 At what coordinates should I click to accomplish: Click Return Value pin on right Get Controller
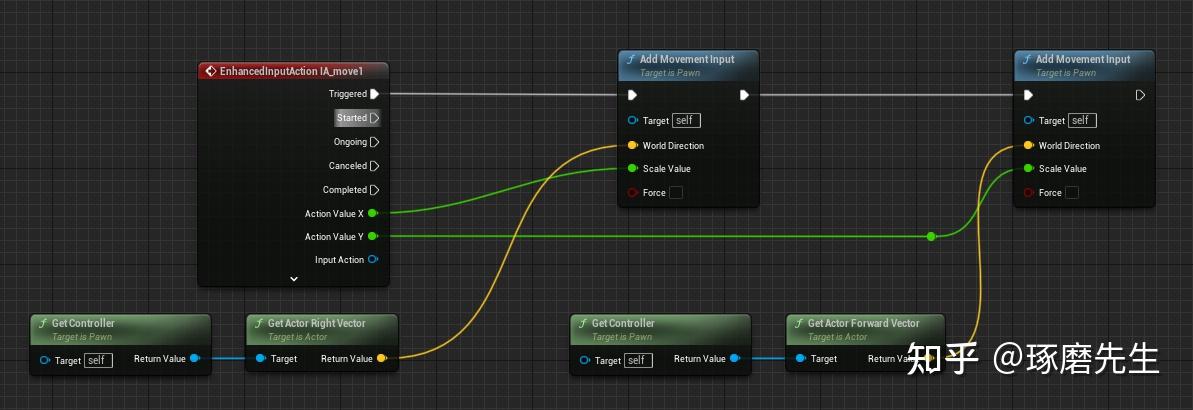tap(734, 358)
